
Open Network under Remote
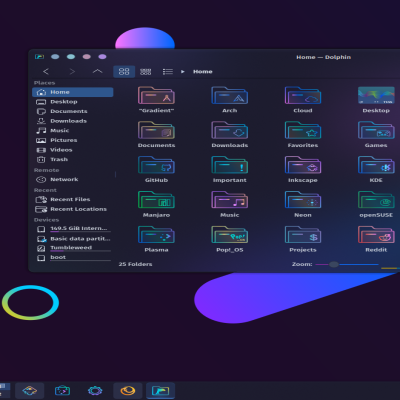pos(73,179)
